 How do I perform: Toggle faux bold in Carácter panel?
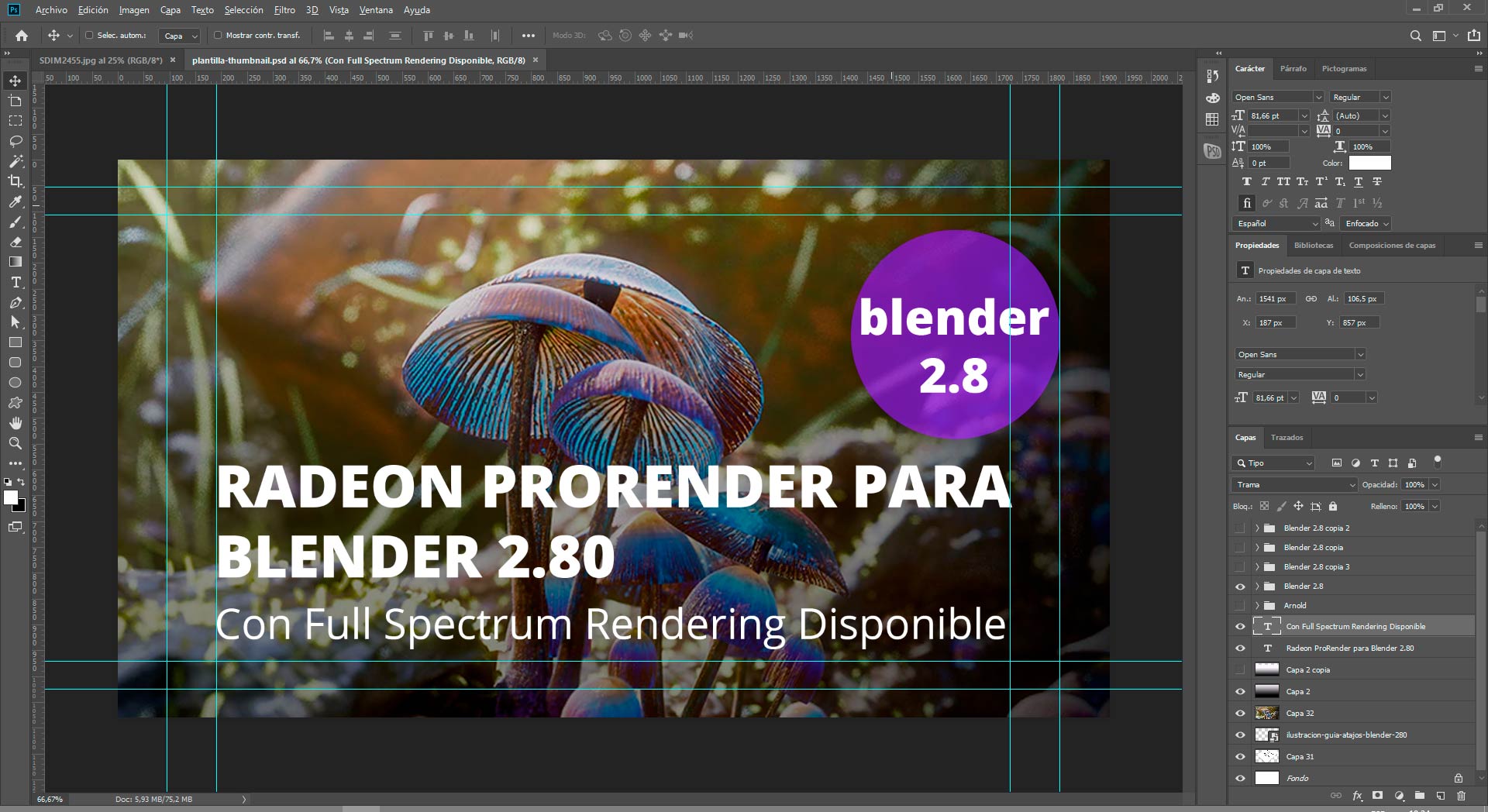[x=1246, y=182]
